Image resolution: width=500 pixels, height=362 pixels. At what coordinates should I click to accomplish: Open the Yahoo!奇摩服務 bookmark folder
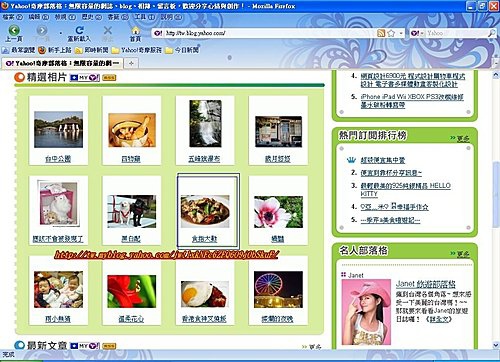pos(137,50)
